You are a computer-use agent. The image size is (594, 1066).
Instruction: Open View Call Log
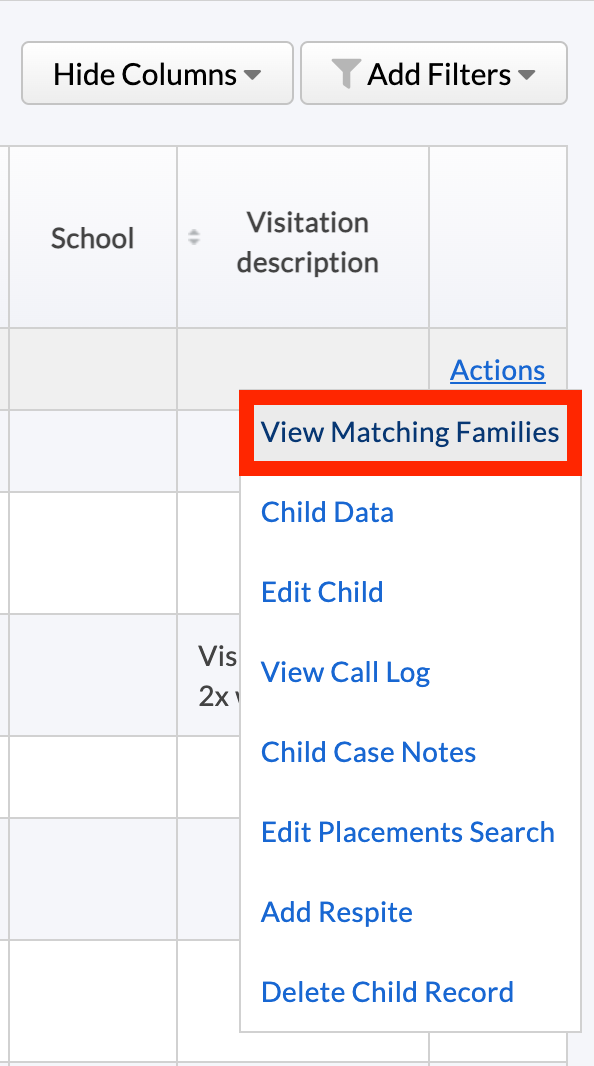345,672
